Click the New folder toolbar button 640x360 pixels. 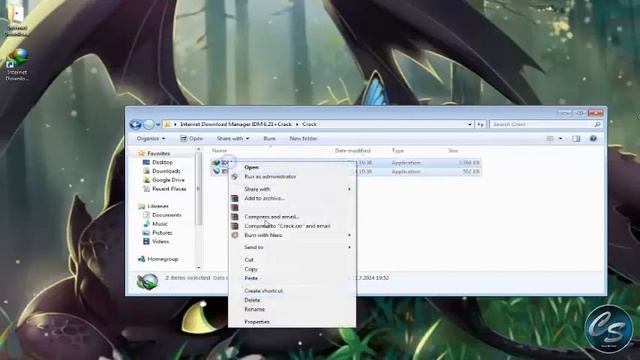tap(303, 139)
